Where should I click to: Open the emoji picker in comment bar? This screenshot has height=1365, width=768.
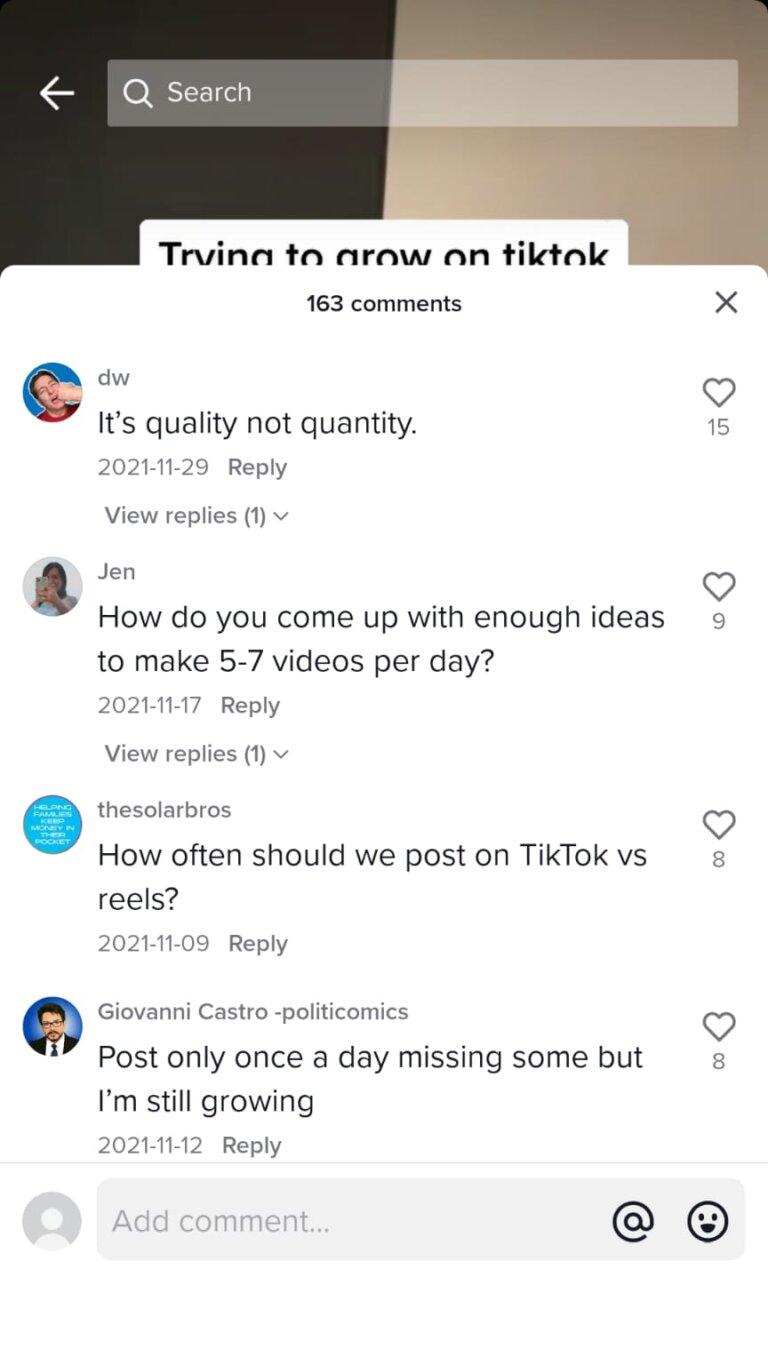click(x=707, y=1220)
